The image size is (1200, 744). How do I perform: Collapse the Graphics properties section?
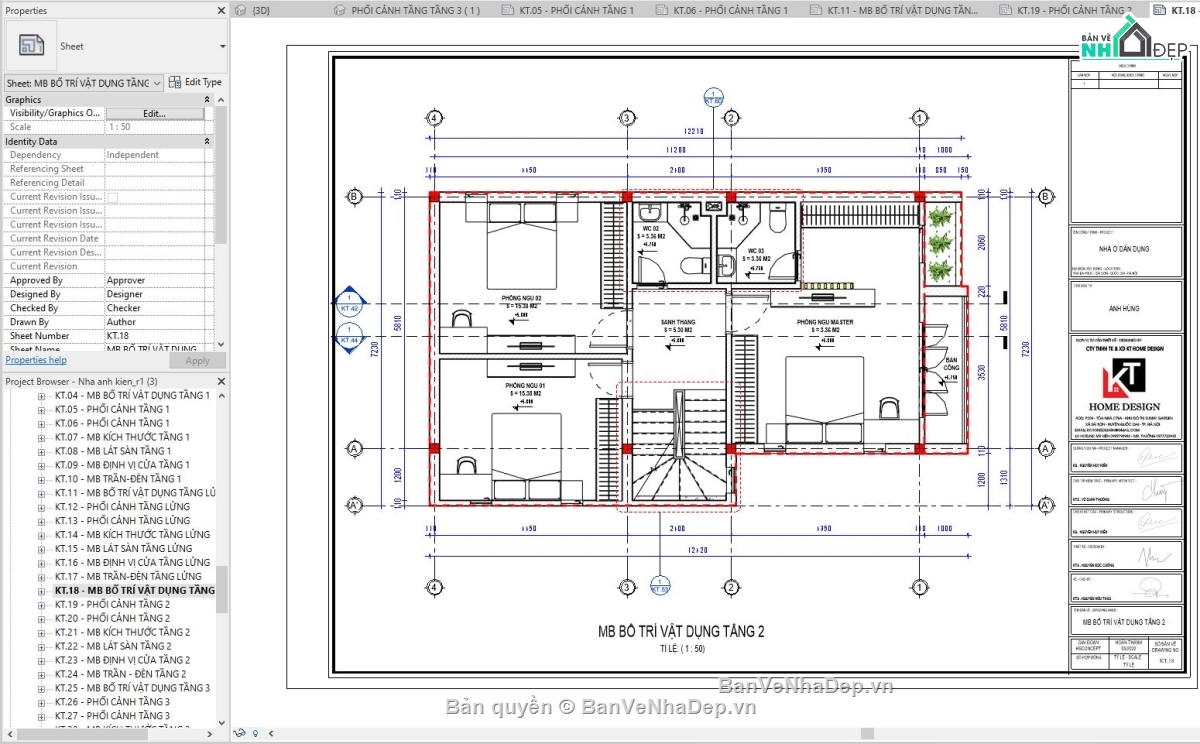point(207,100)
